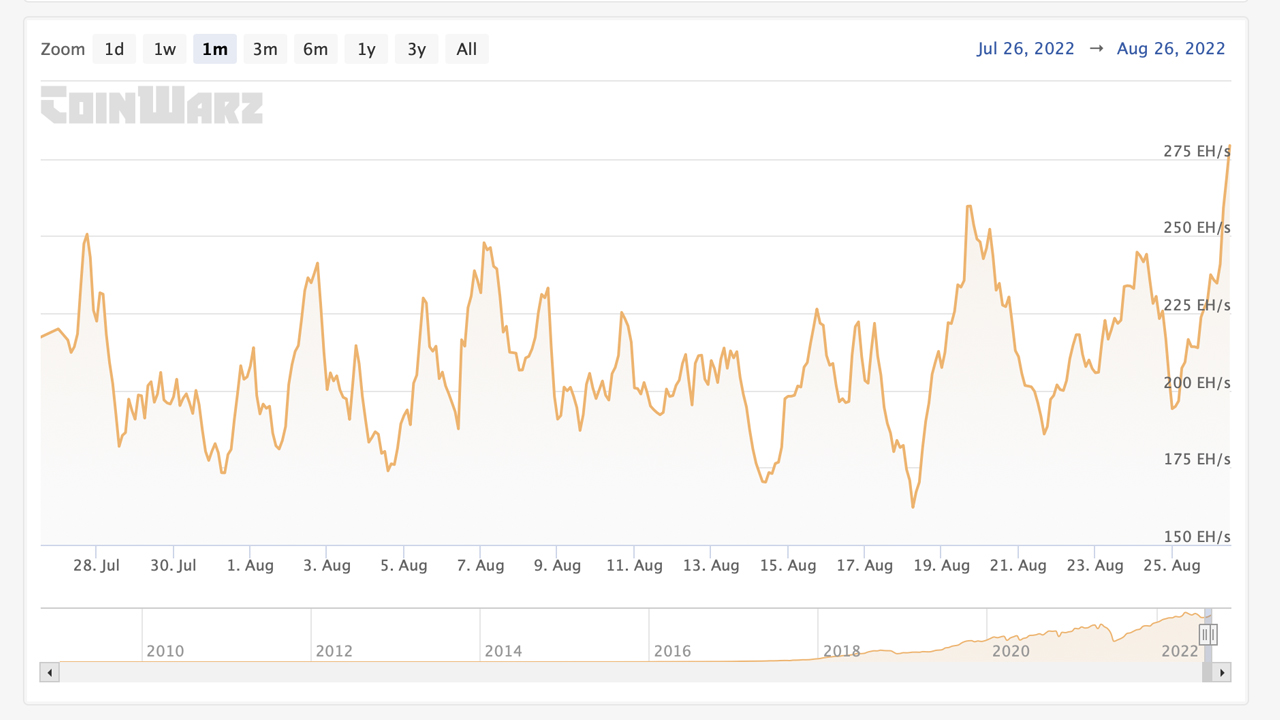Viewport: 1280px width, 720px height.
Task: Click the CoinWarz watermark logo
Action: tap(152, 106)
